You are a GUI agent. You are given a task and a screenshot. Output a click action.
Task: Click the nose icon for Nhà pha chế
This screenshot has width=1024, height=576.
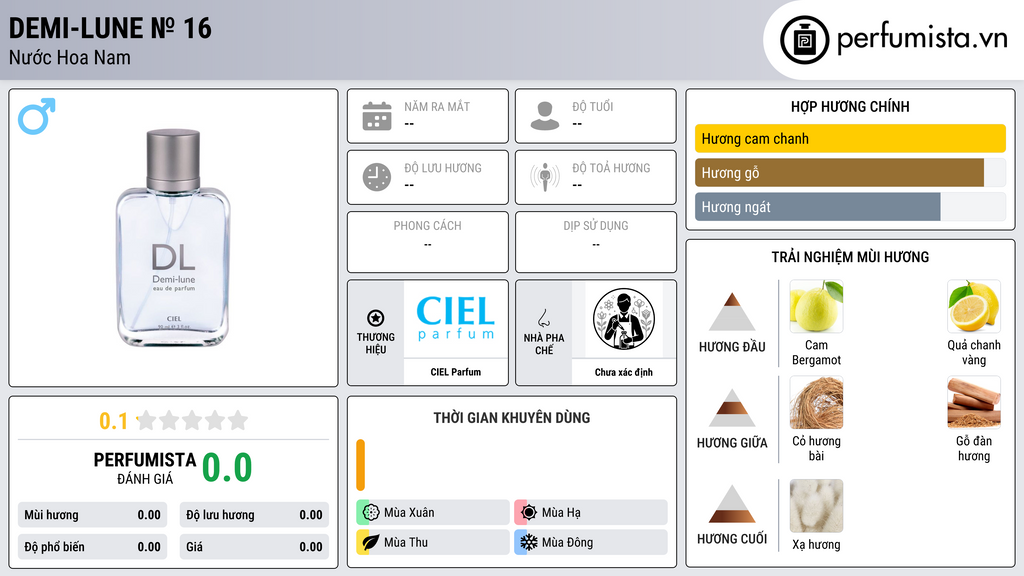(x=543, y=318)
